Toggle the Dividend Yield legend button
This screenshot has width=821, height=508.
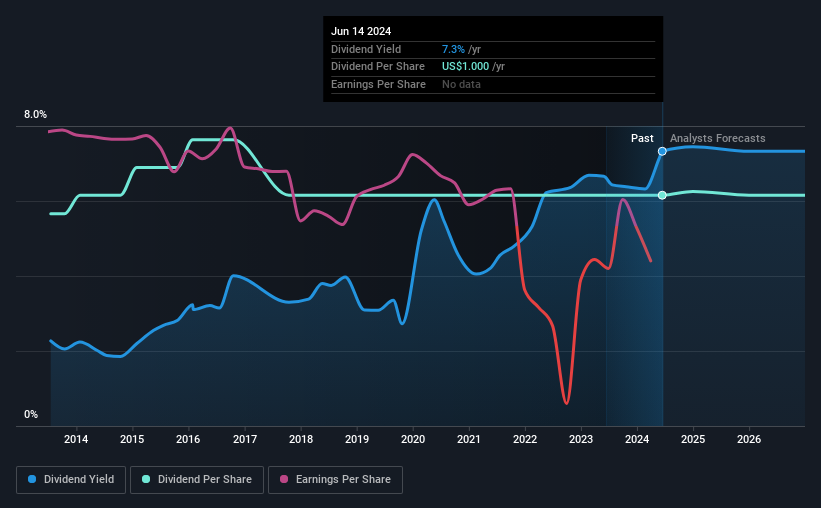(x=71, y=479)
